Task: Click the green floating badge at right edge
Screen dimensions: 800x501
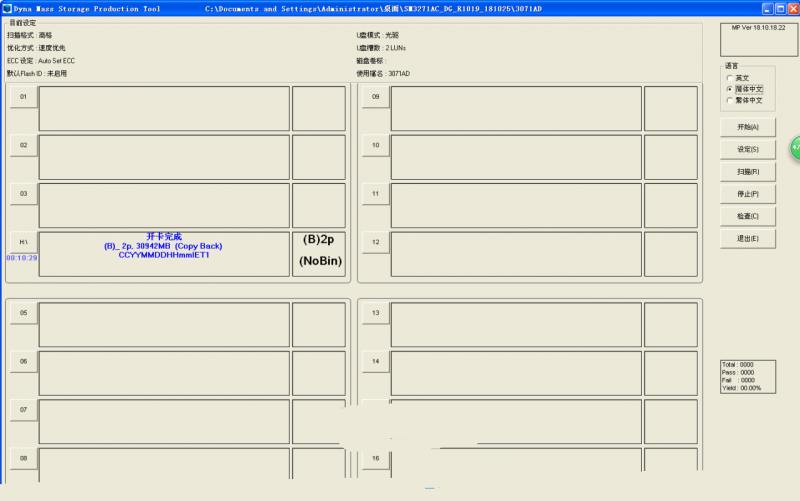Action: (794, 147)
